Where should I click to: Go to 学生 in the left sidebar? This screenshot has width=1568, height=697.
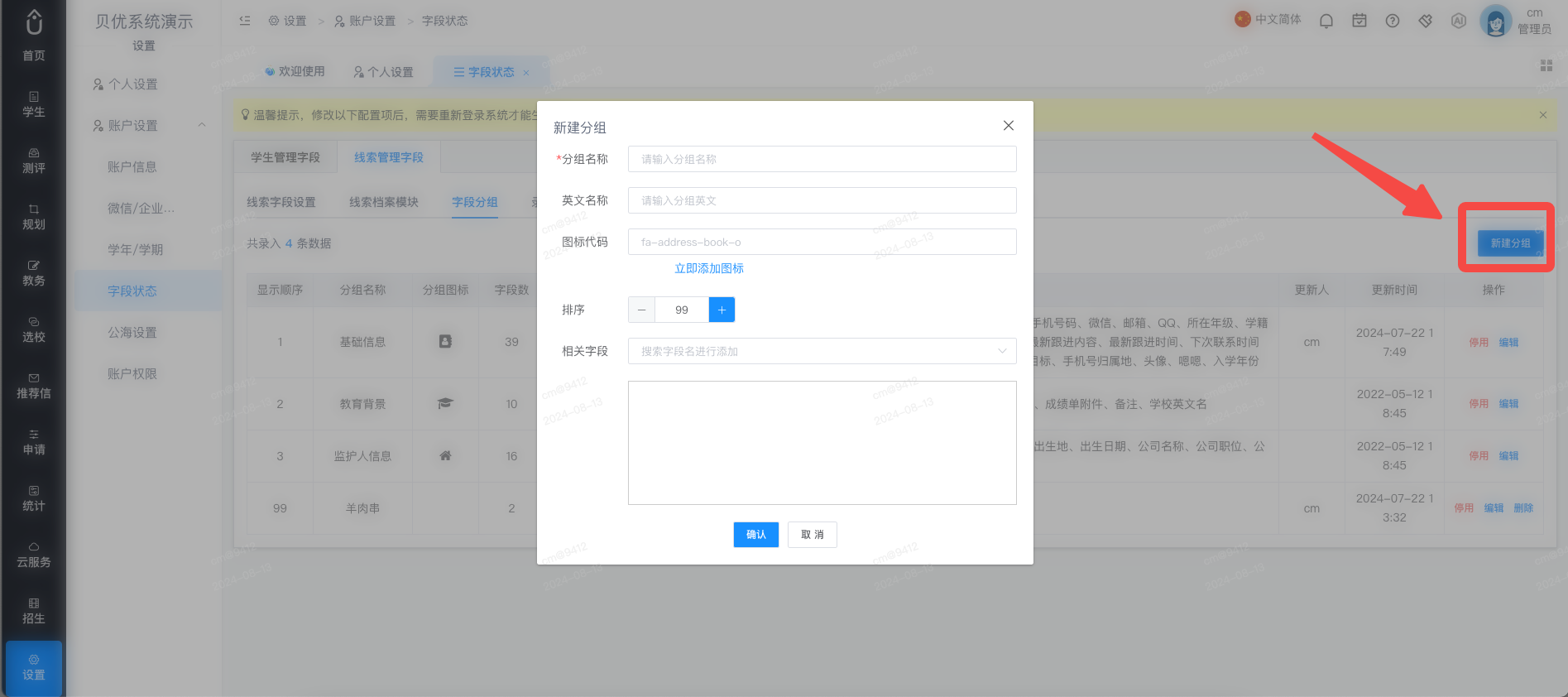[x=34, y=104]
